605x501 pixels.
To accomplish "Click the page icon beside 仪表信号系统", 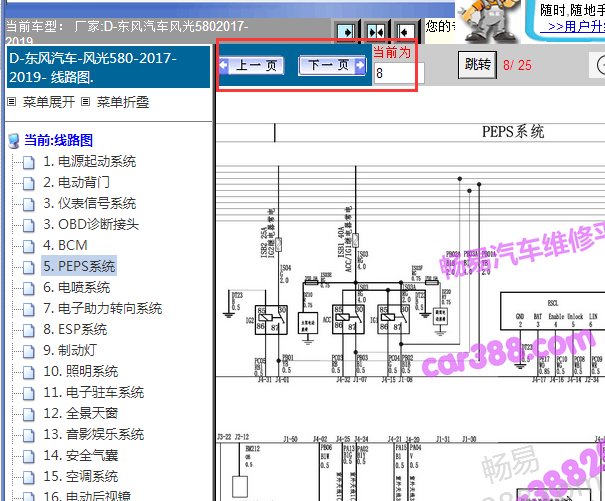I will (x=29, y=205).
